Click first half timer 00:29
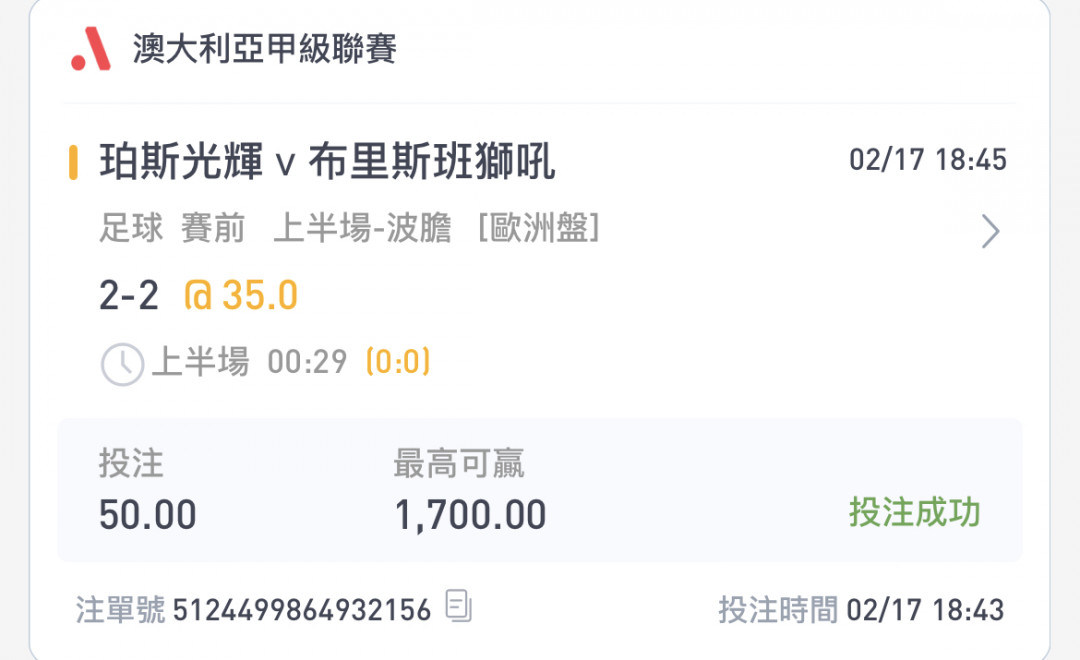 tap(307, 362)
